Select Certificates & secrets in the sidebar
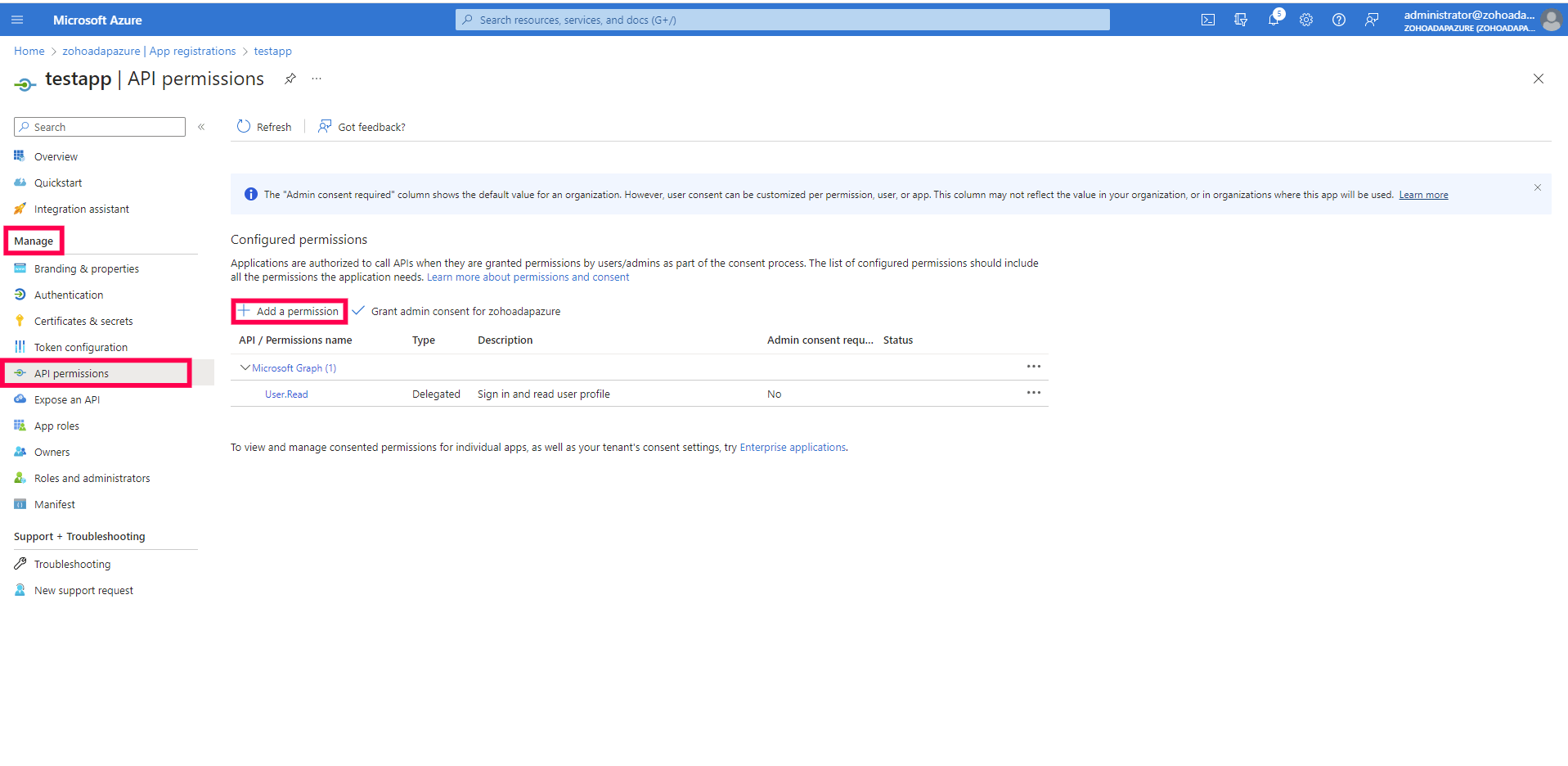The image size is (1568, 766). click(x=83, y=320)
